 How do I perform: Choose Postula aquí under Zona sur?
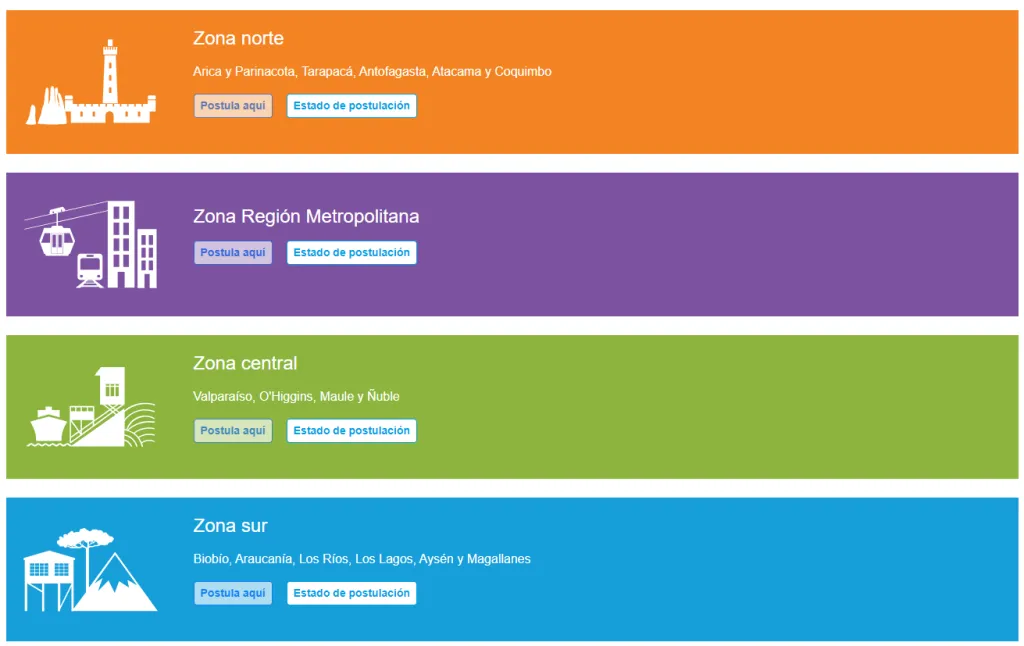pos(233,593)
